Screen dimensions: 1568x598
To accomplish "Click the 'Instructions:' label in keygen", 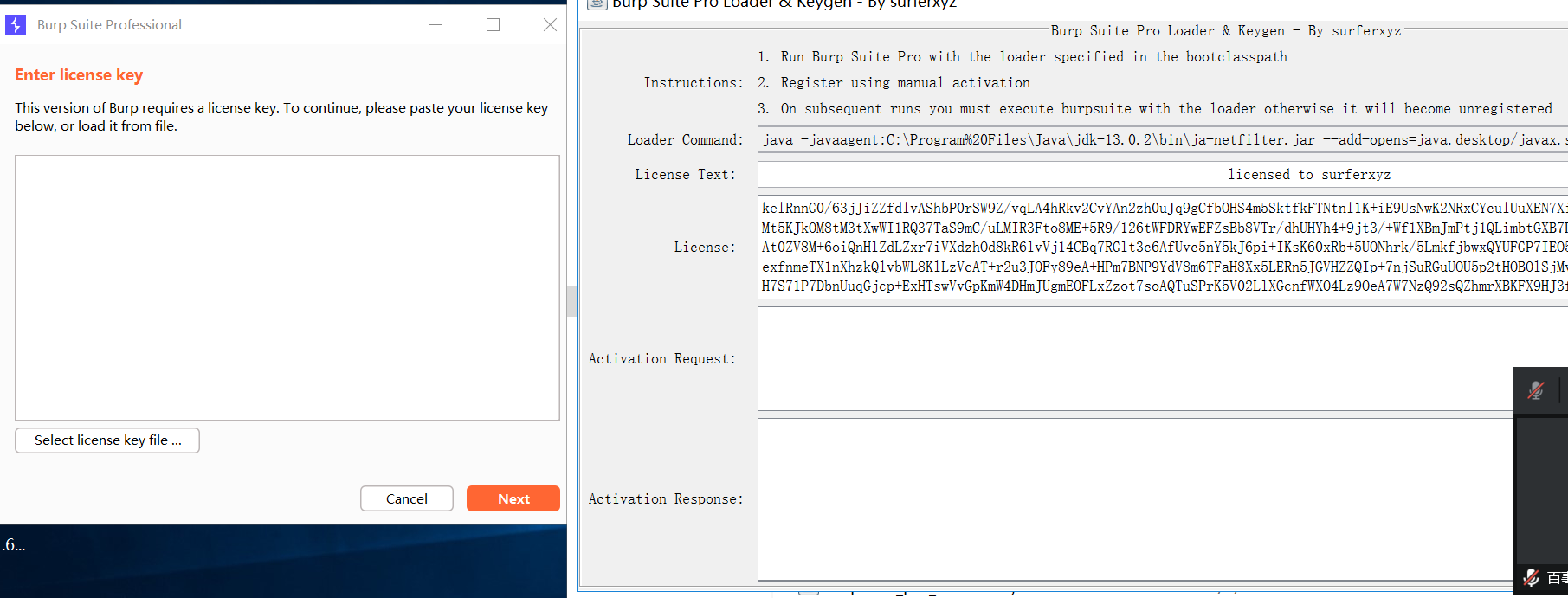I will 694,83.
